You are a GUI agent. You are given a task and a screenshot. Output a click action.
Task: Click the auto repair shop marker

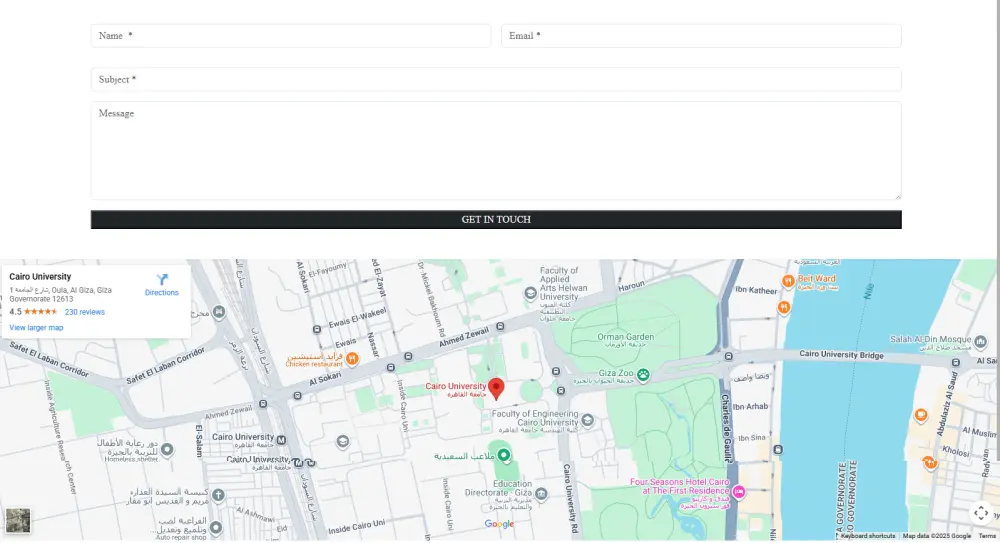click(216, 527)
